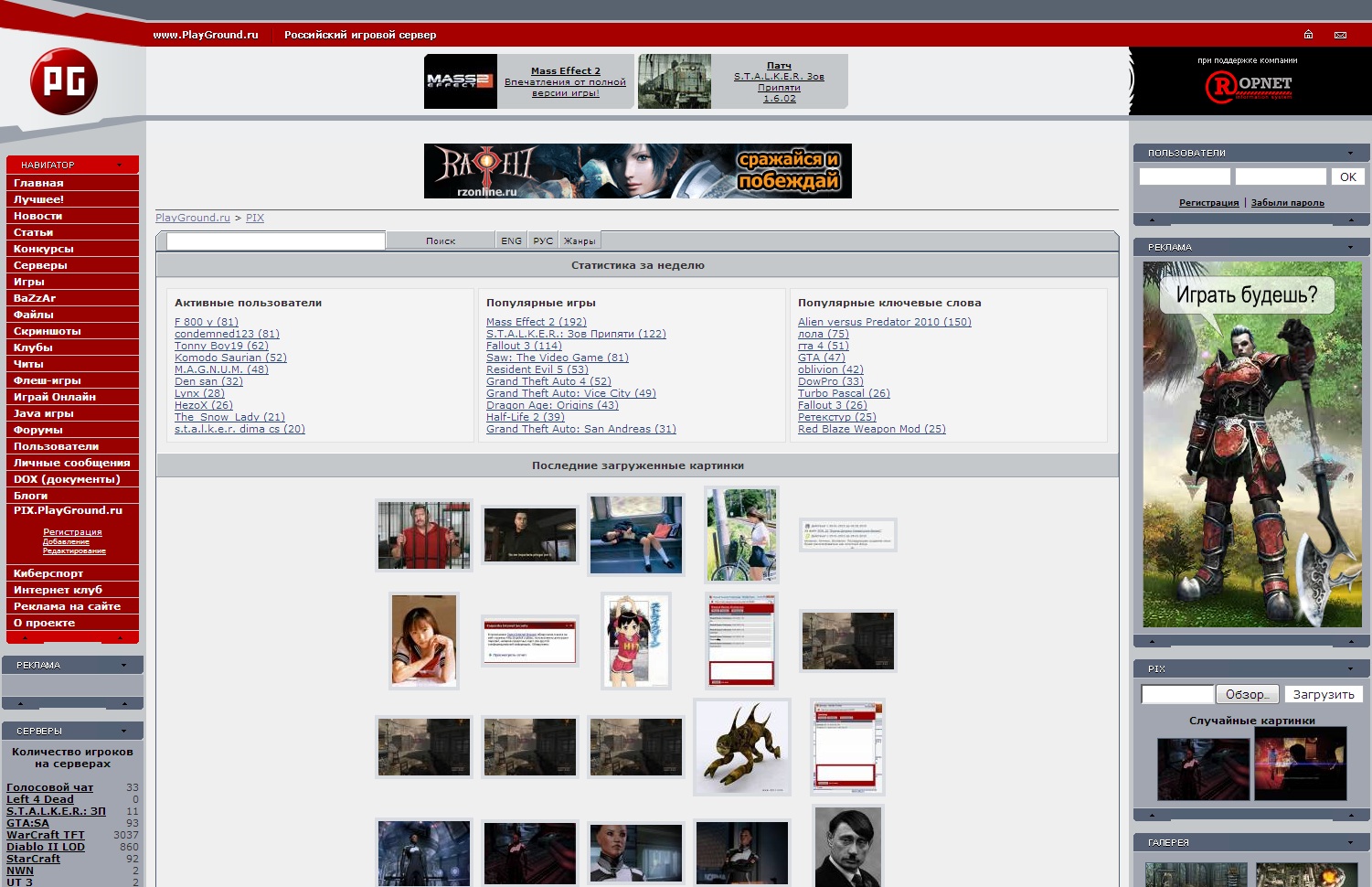Click into the main search text field
This screenshot has height=887, width=1372.
point(276,240)
